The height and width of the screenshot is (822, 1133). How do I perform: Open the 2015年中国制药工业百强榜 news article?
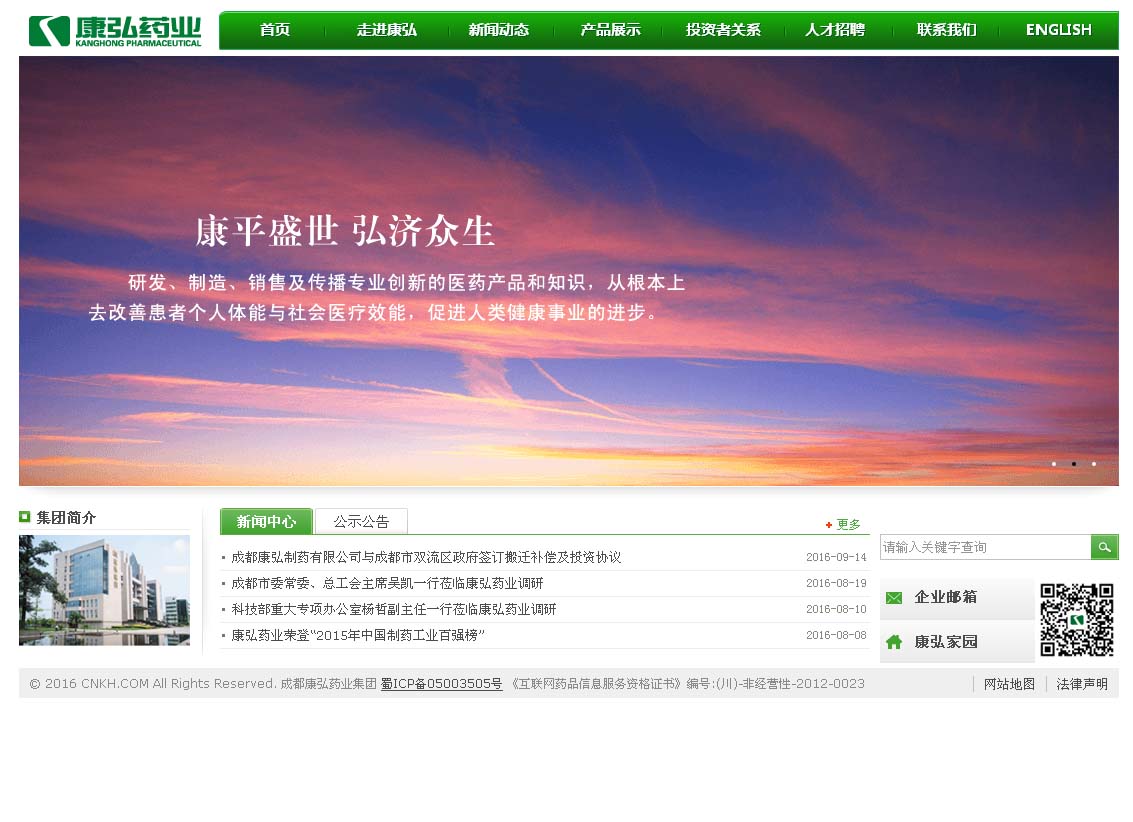358,635
